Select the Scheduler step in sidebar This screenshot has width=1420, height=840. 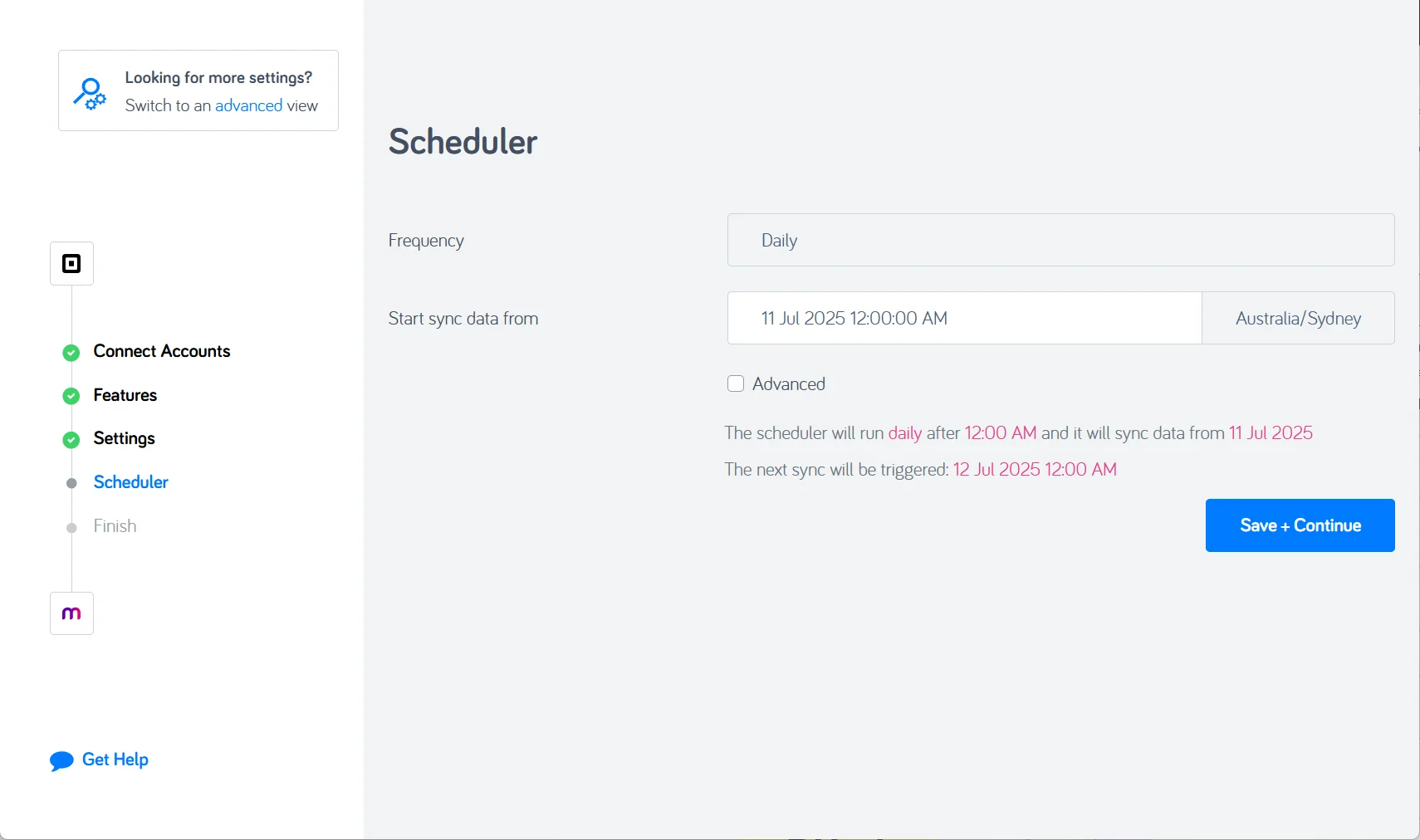click(131, 482)
